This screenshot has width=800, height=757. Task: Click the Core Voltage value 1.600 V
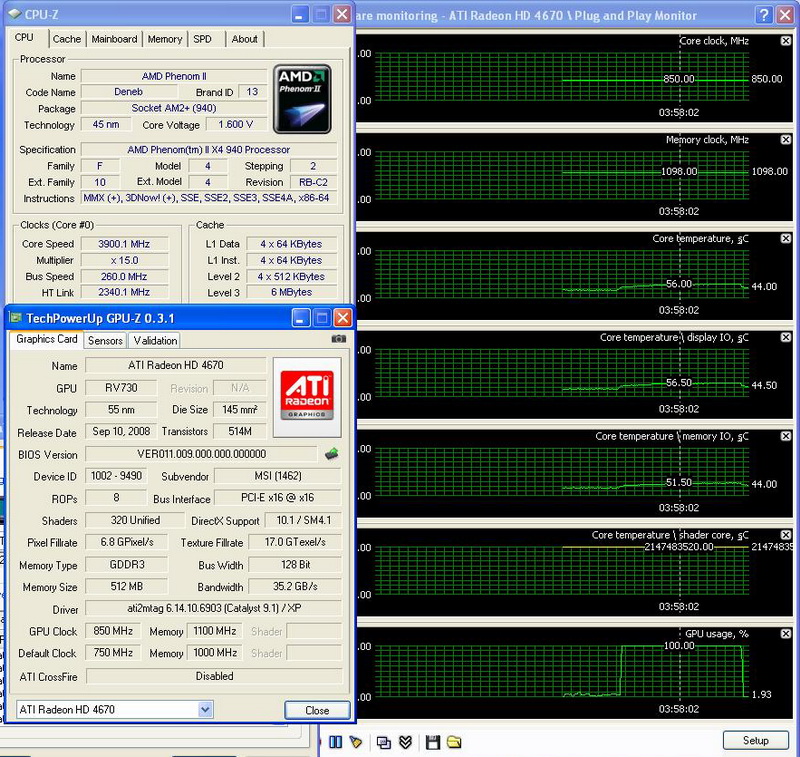(236, 124)
